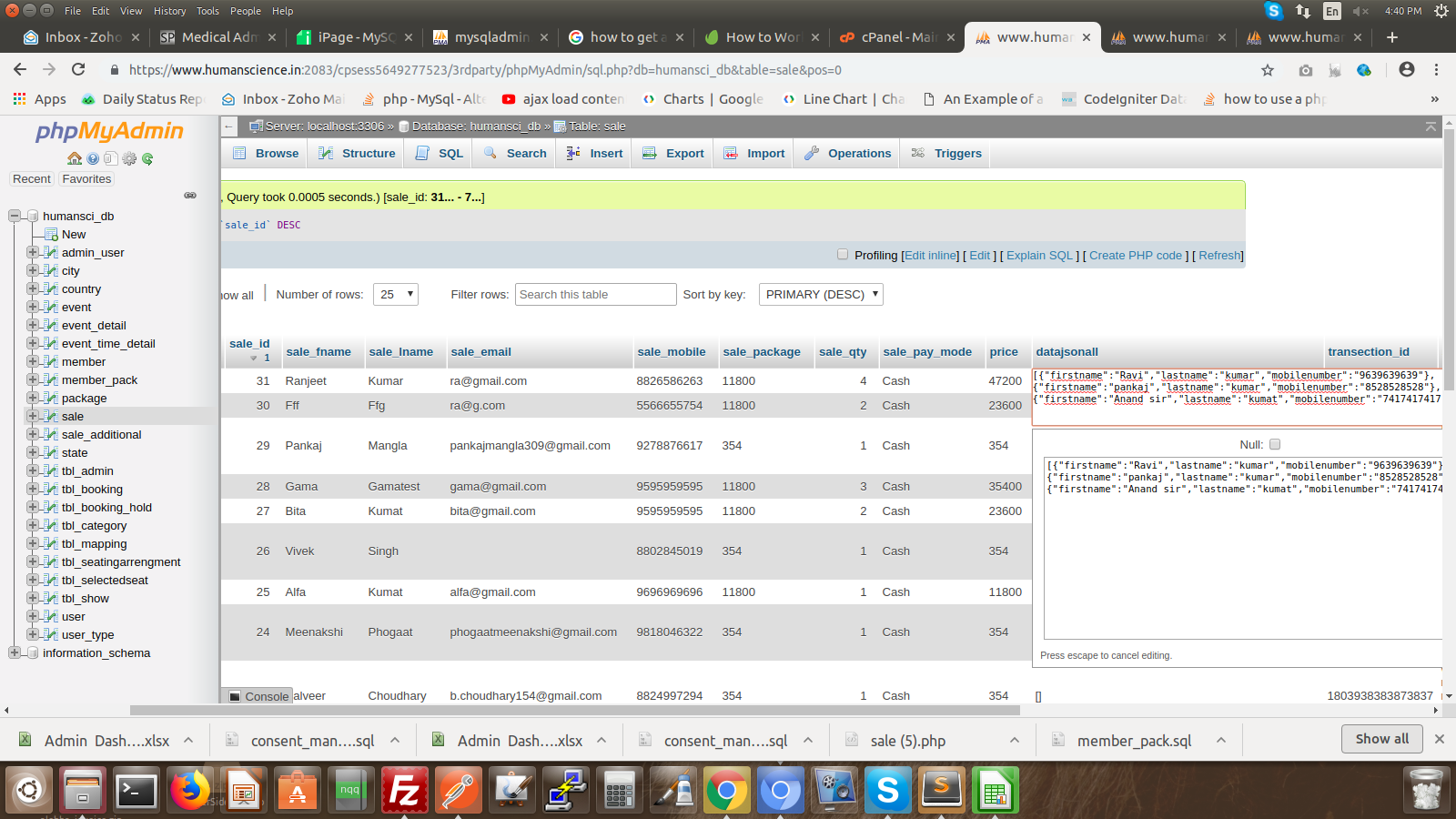Open Skype from the dock
1456x819 pixels.
click(x=888, y=790)
